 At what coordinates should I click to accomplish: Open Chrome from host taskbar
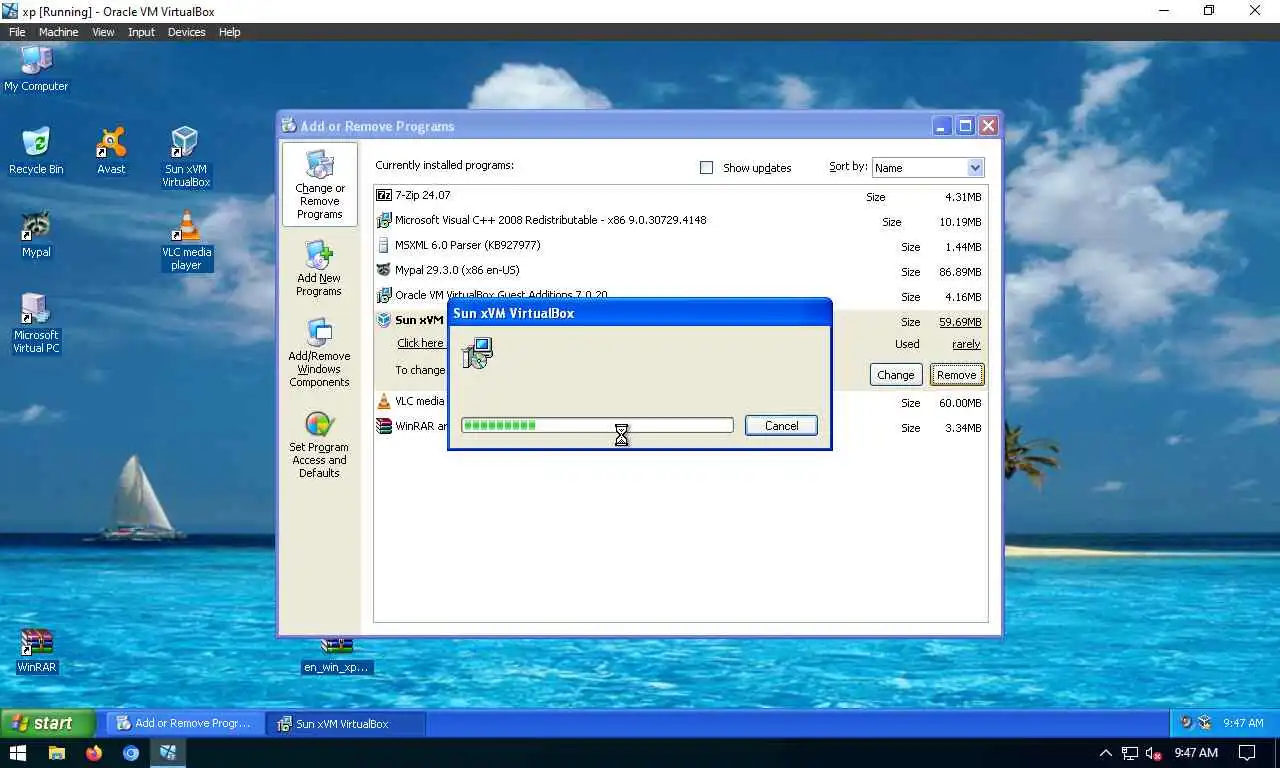[x=131, y=753]
